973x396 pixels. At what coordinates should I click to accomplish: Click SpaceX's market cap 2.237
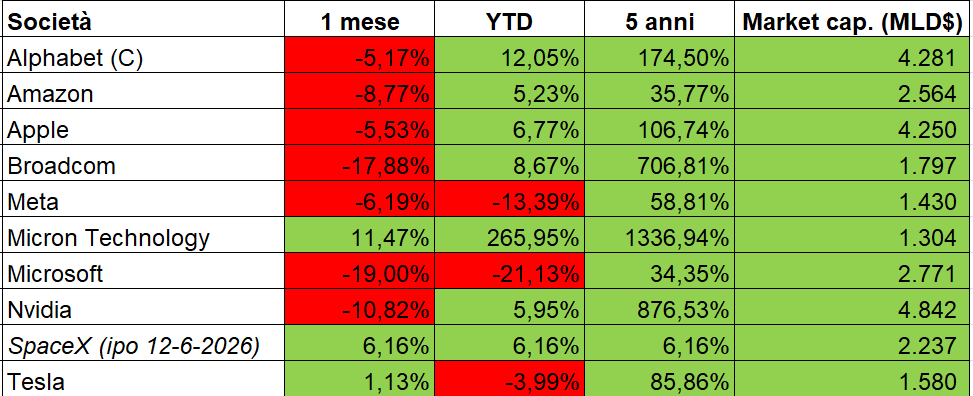click(853, 346)
